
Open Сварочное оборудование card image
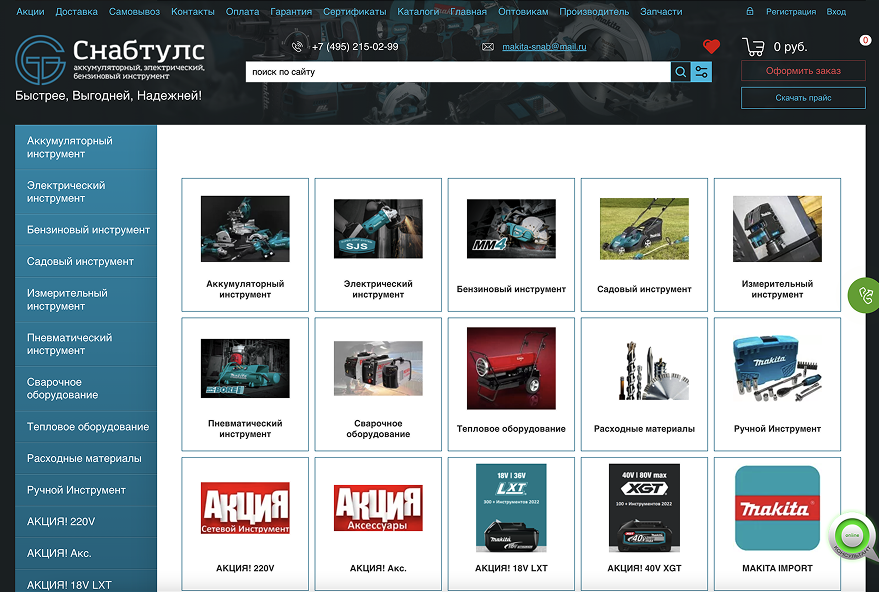pos(378,368)
